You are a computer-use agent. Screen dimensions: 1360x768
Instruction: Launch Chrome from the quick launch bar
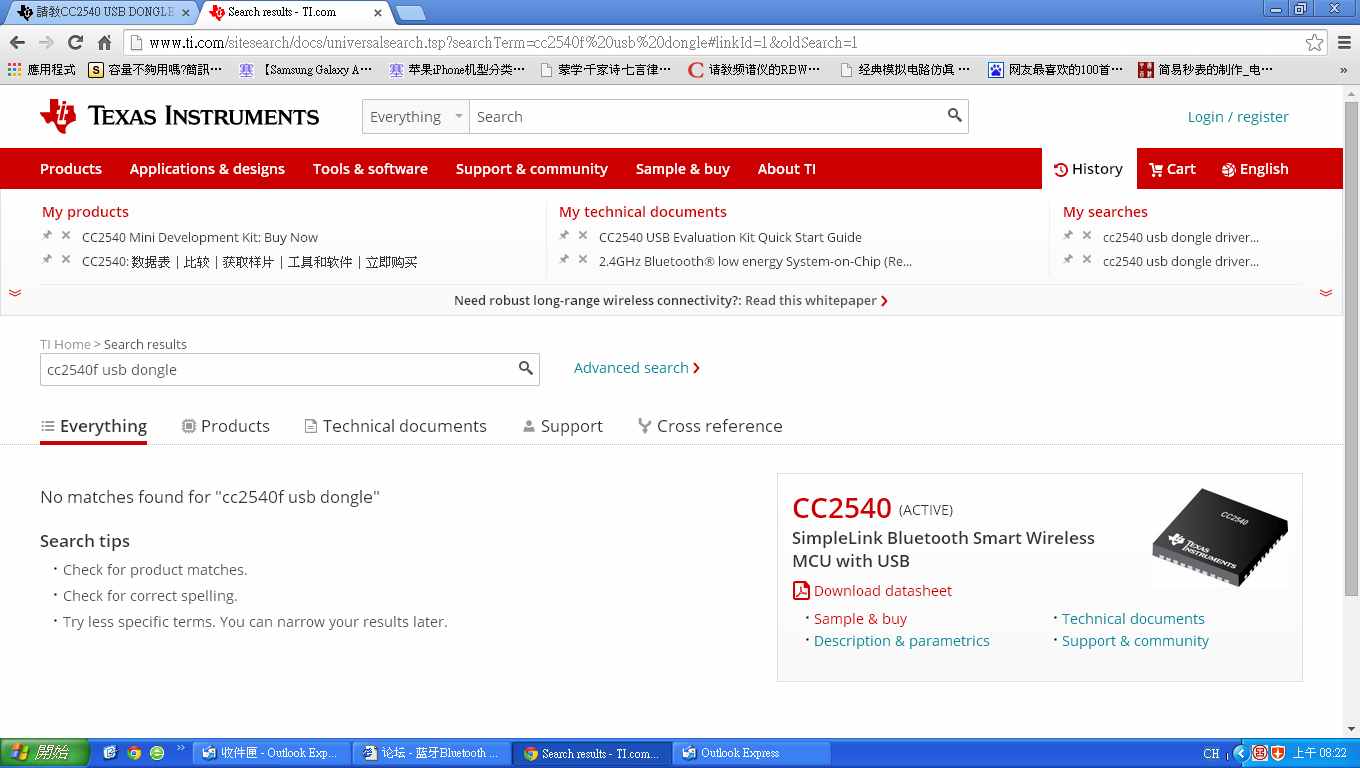point(134,753)
